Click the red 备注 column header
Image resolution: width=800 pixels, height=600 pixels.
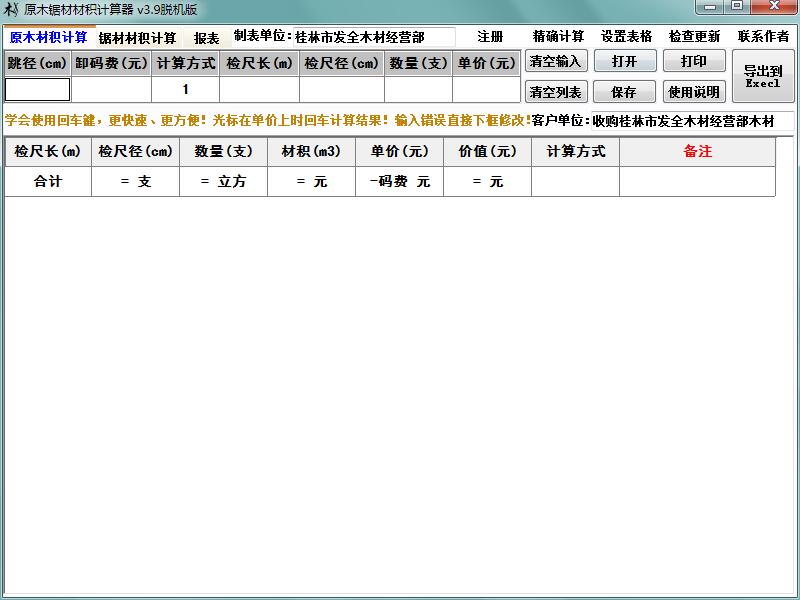(x=697, y=152)
